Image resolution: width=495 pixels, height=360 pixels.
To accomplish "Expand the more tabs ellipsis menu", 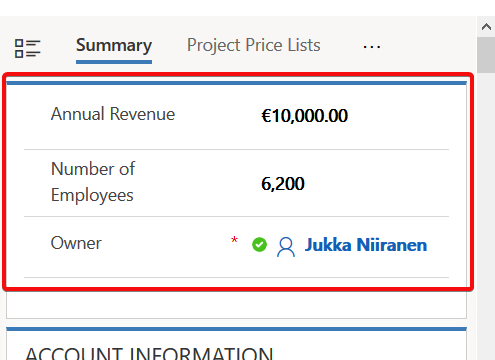I will (x=372, y=47).
